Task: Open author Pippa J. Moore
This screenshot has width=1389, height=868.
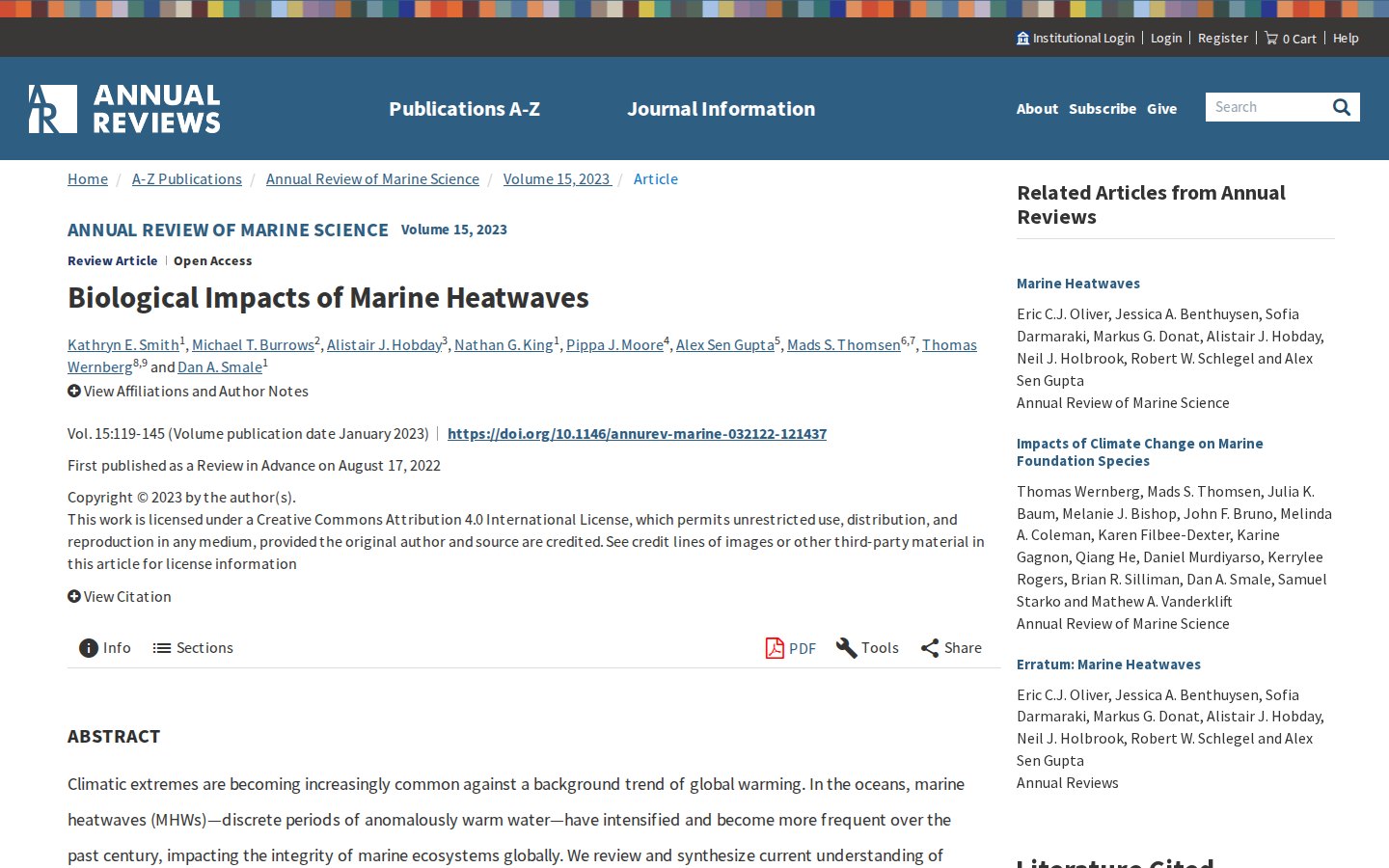Action: [x=614, y=345]
